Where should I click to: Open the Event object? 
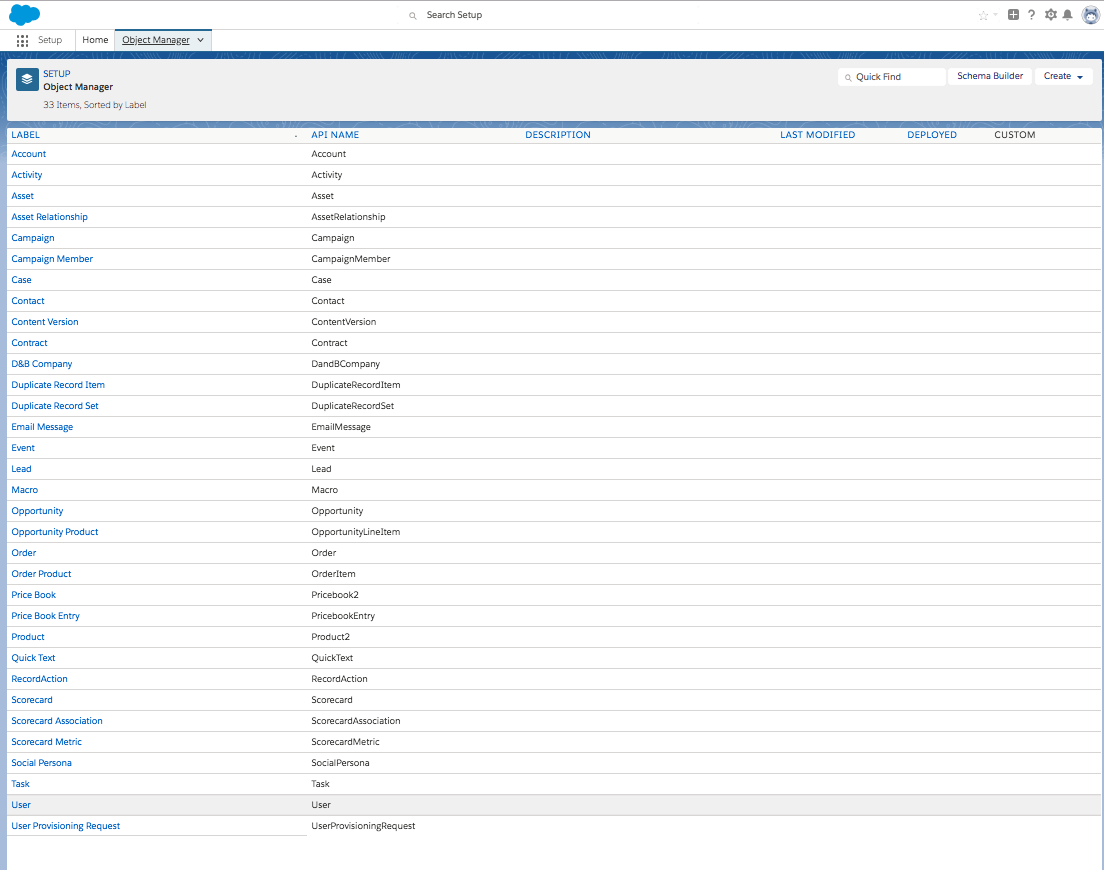click(23, 448)
